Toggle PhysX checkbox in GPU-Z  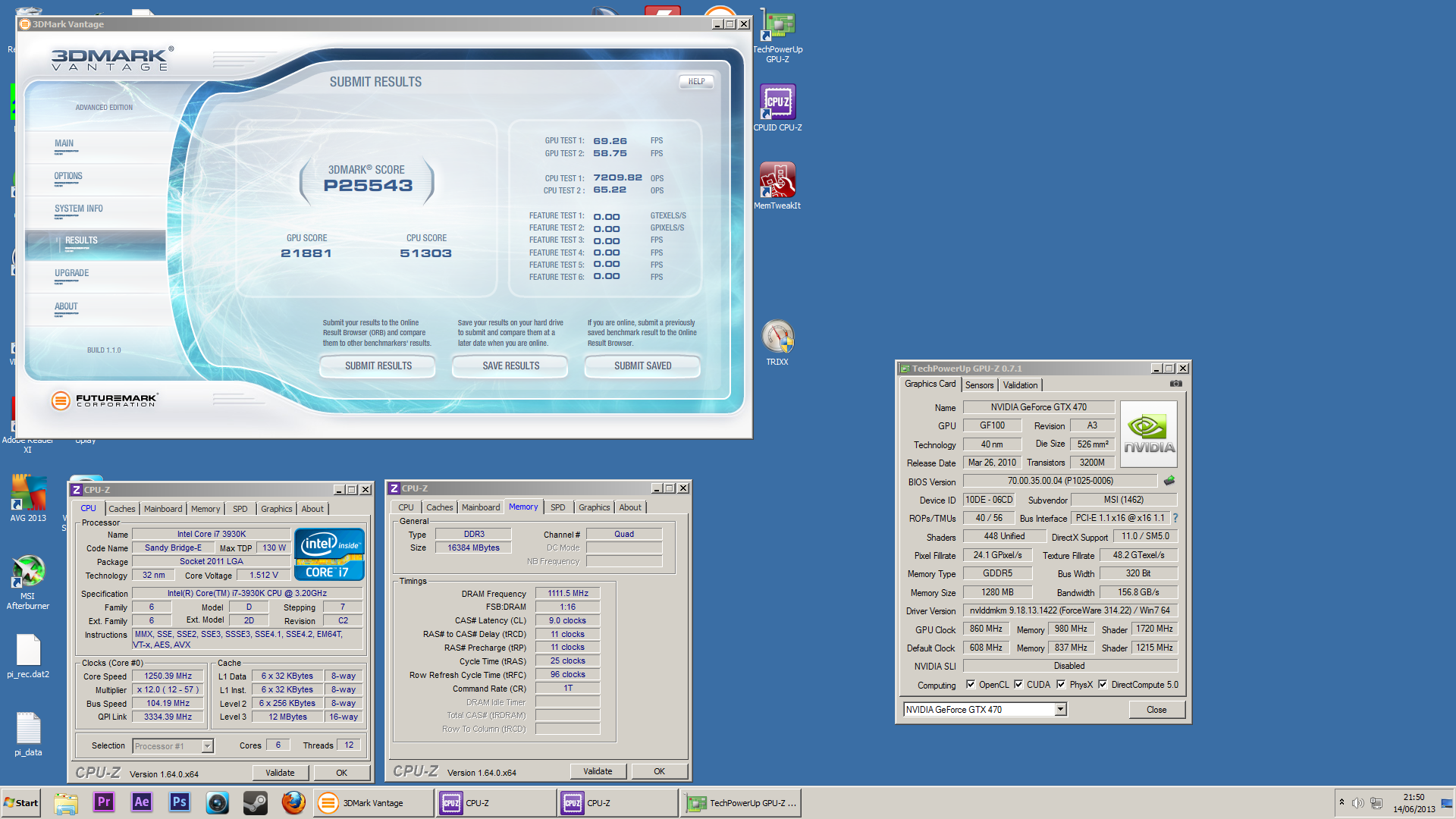(1061, 684)
